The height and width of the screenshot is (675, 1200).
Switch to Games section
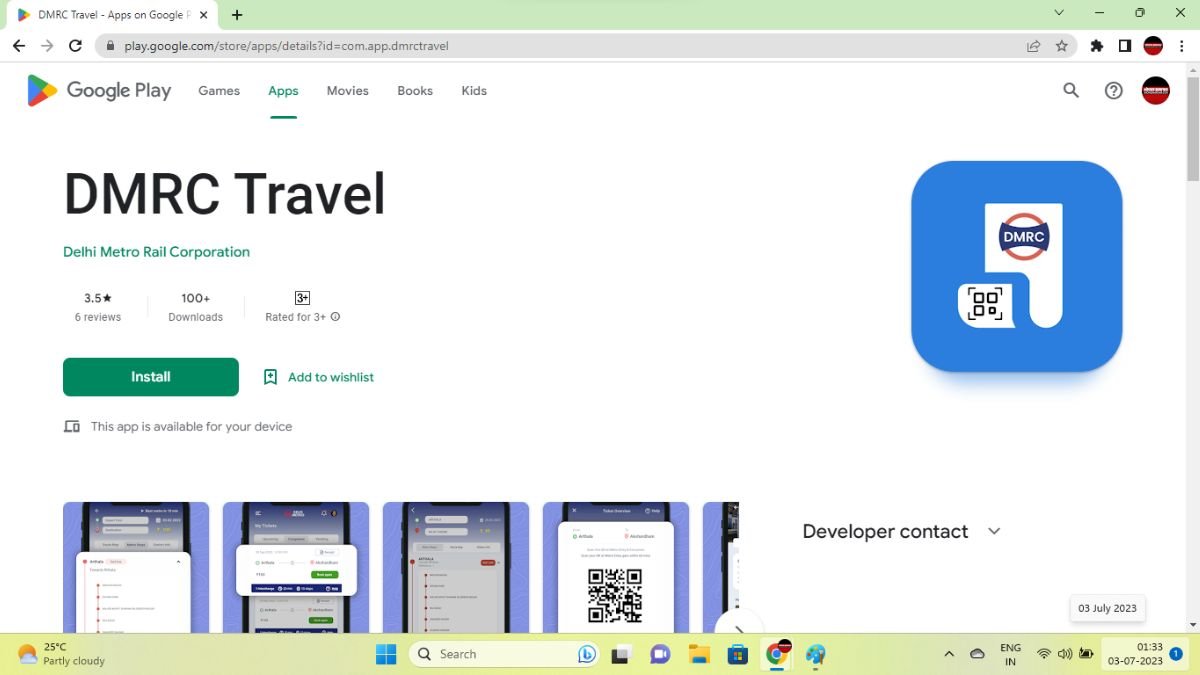[219, 90]
